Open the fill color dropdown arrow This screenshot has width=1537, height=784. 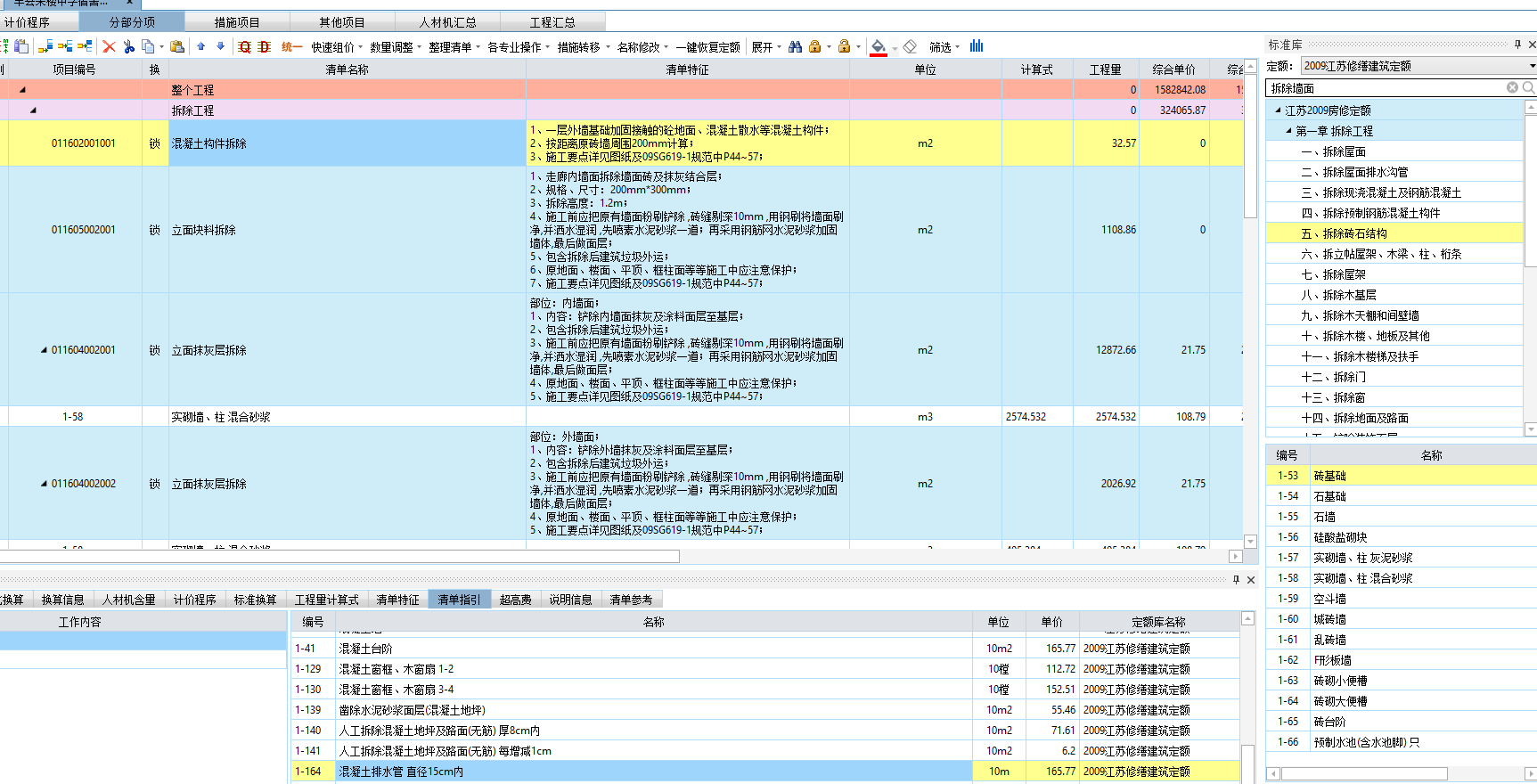click(x=894, y=47)
